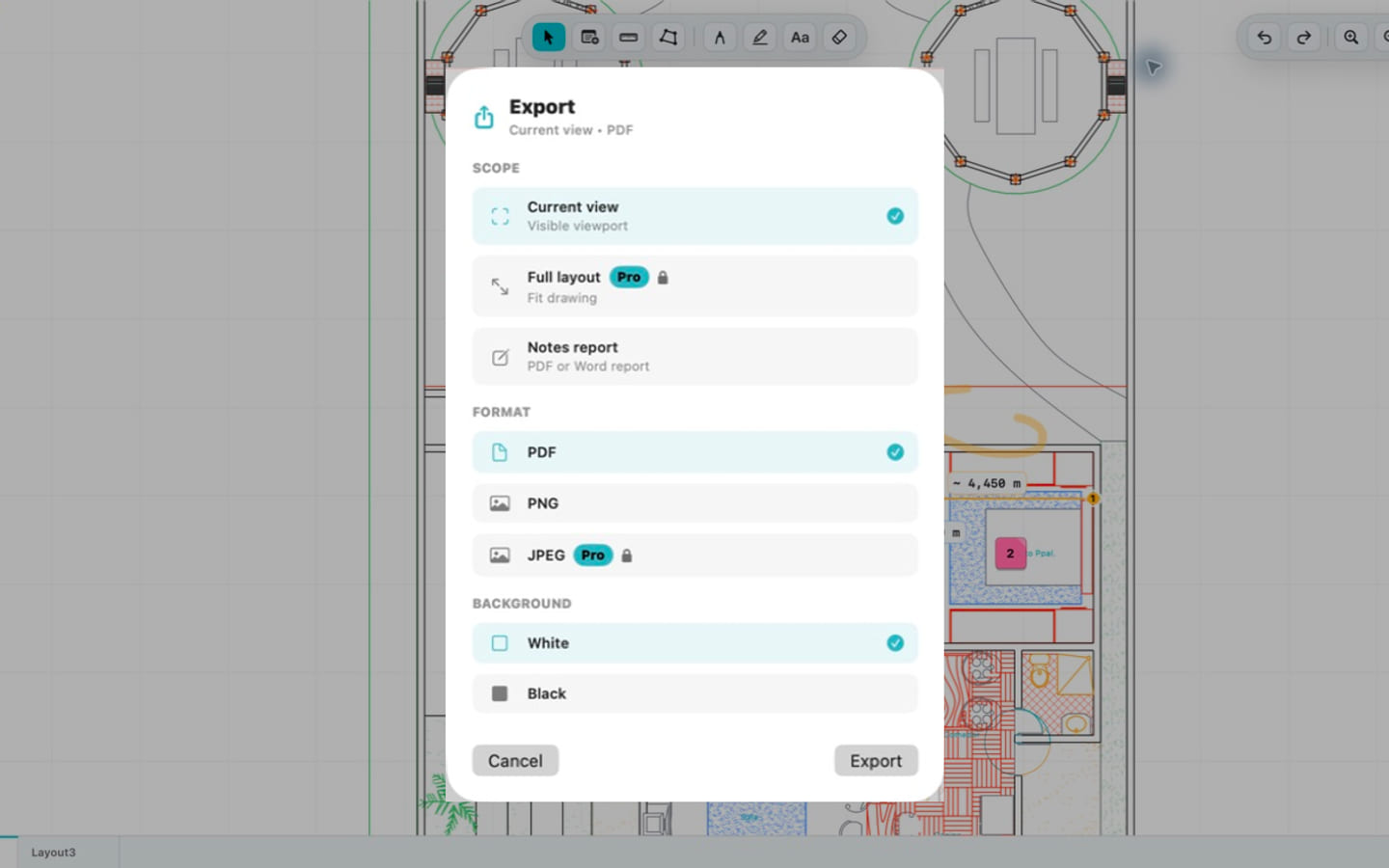Select JPEG as export format

pyautogui.click(x=694, y=556)
